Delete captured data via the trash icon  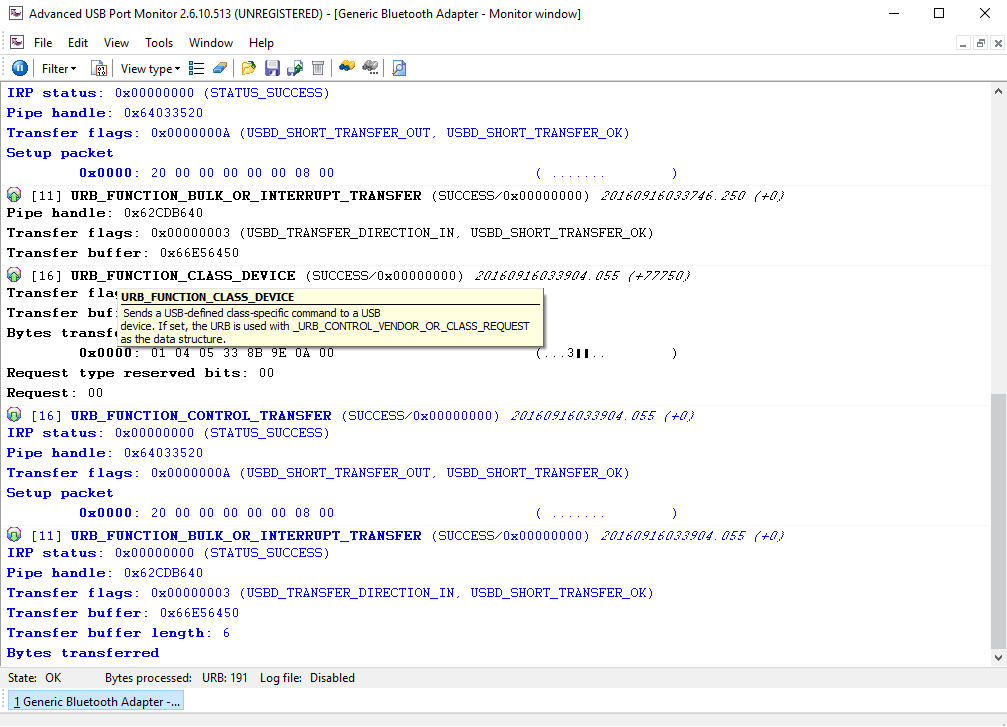[317, 68]
